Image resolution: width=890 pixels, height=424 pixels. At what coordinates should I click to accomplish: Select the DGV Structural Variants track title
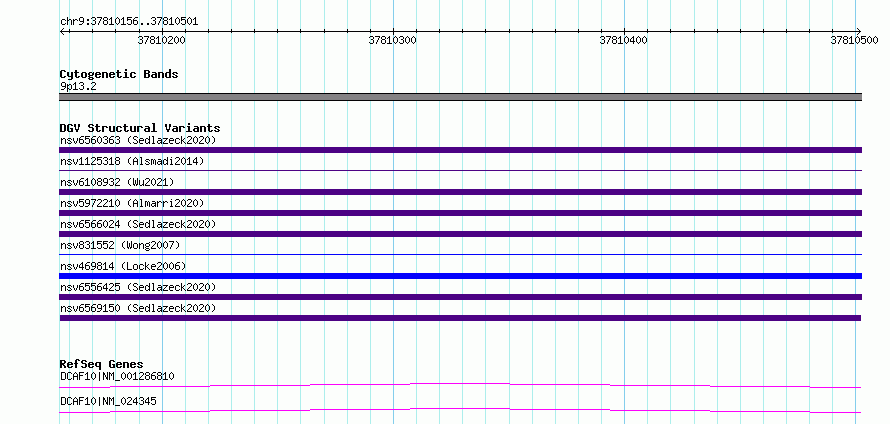tap(140, 128)
